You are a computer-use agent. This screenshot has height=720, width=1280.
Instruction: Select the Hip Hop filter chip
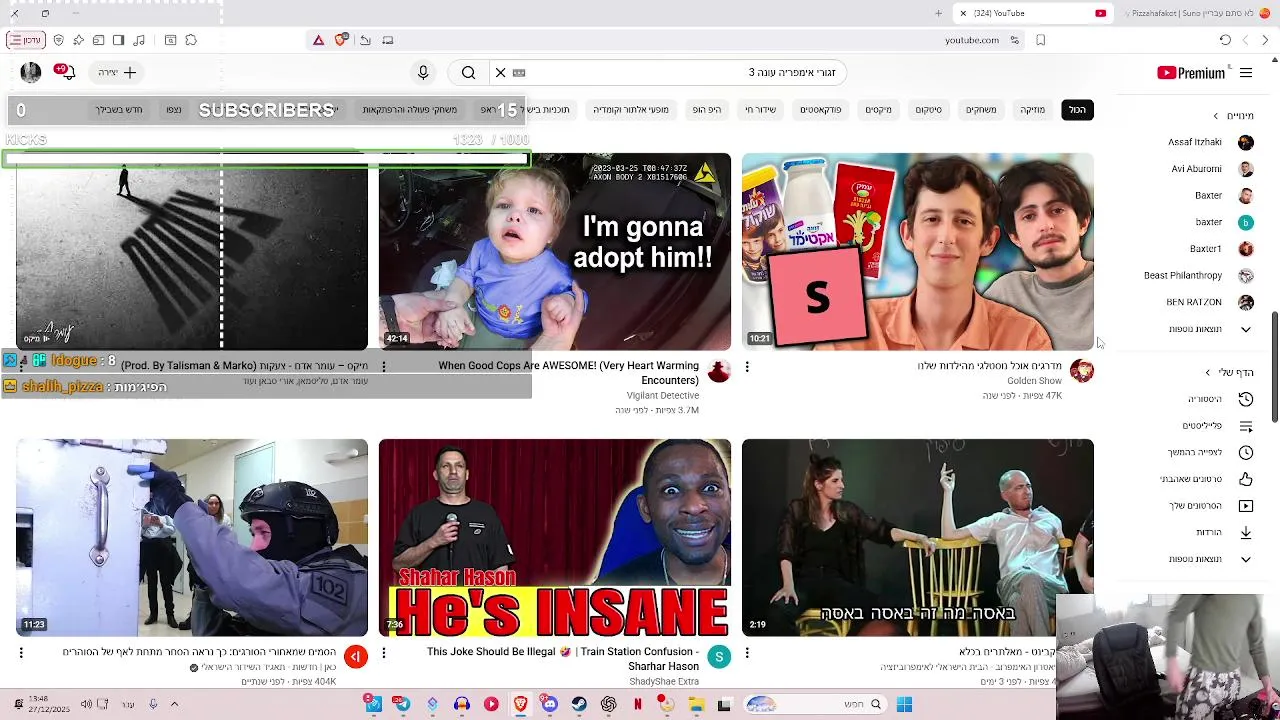(x=707, y=110)
